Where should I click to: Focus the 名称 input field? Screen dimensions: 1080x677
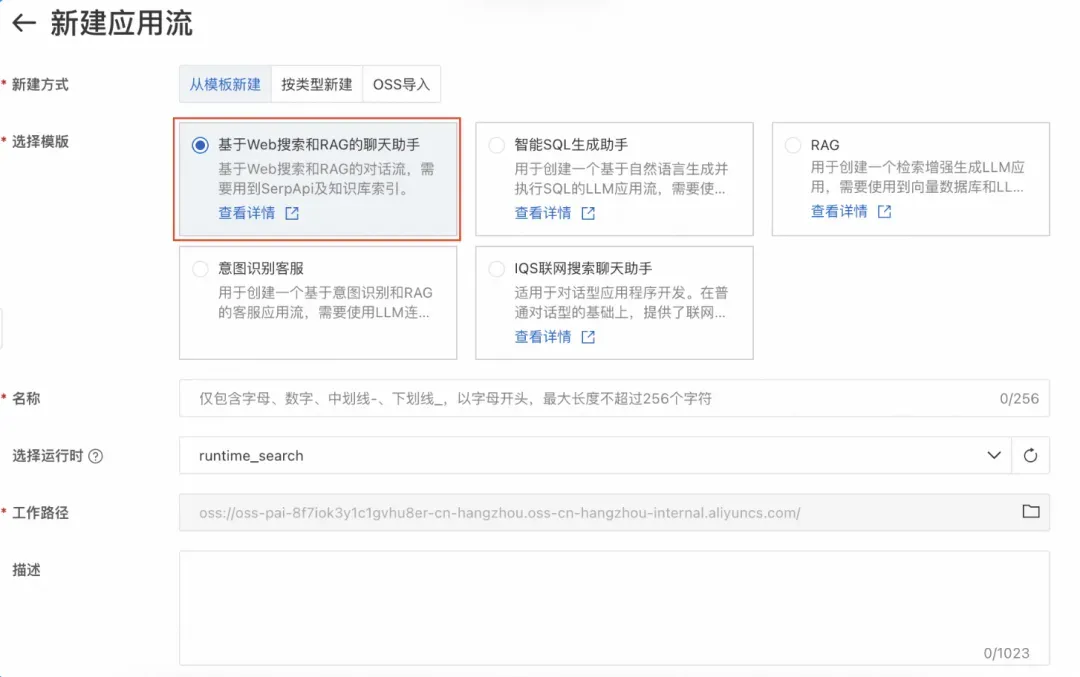click(614, 398)
